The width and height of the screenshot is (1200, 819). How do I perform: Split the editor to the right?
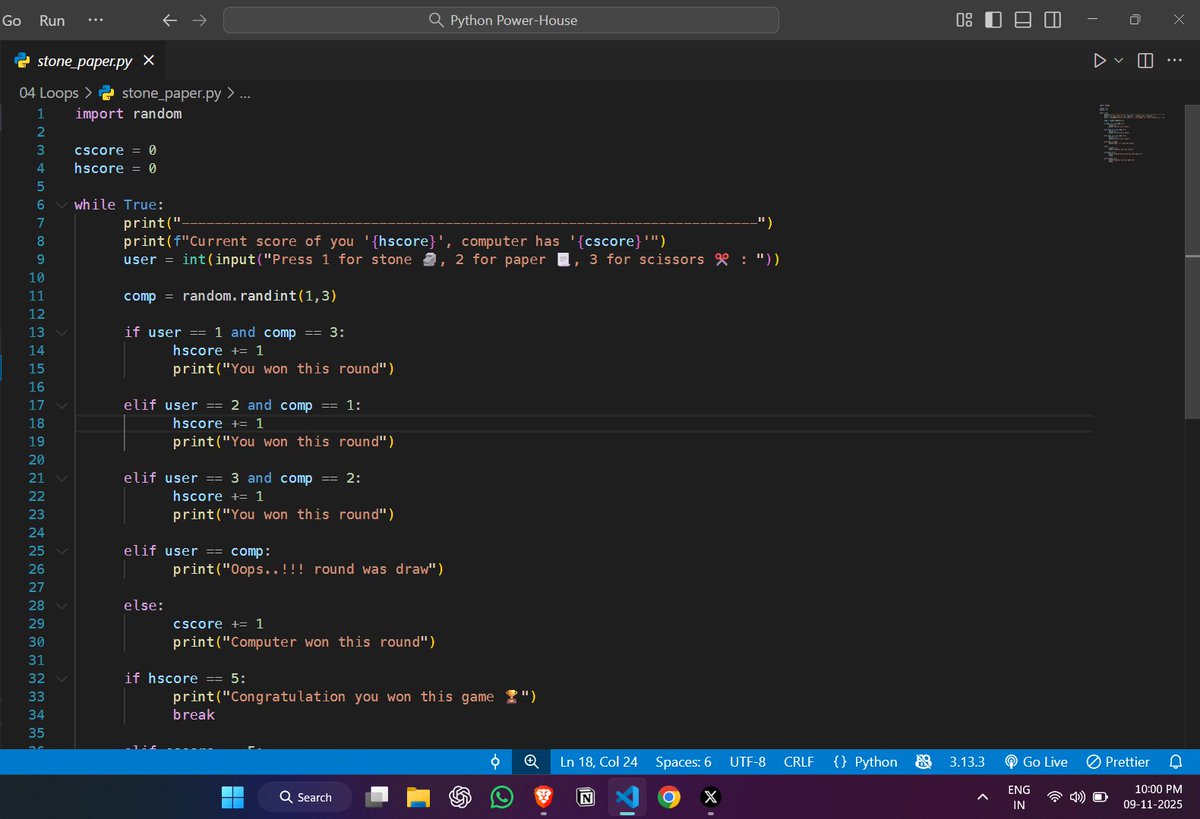click(1146, 61)
